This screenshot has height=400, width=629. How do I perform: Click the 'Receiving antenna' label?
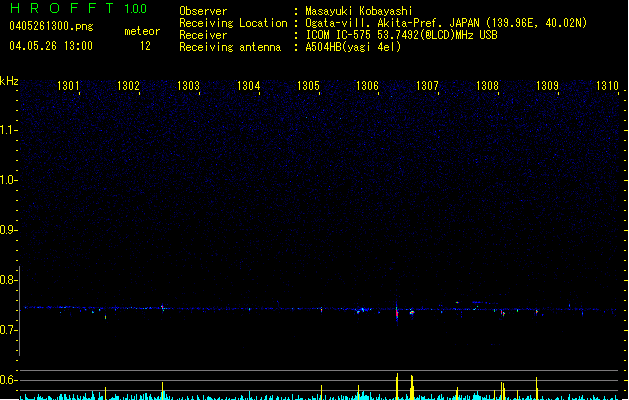pyautogui.click(x=230, y=47)
